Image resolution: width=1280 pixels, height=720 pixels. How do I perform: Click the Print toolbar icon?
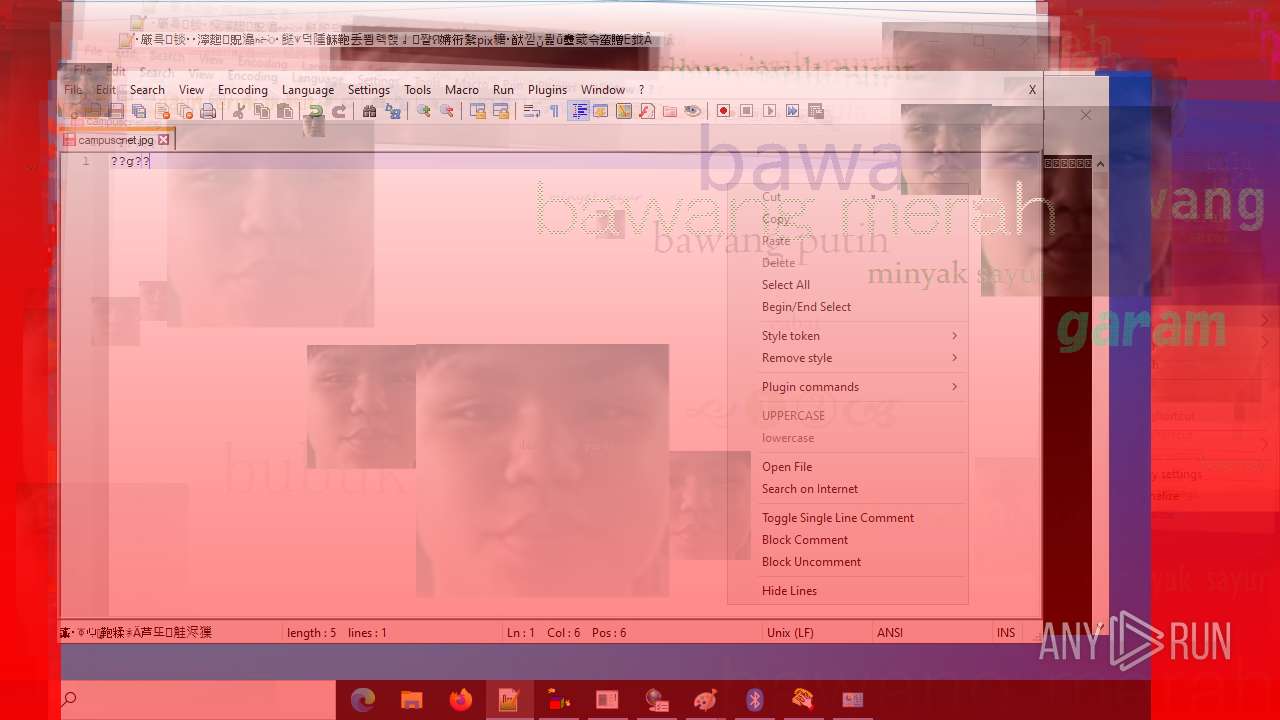tap(208, 111)
